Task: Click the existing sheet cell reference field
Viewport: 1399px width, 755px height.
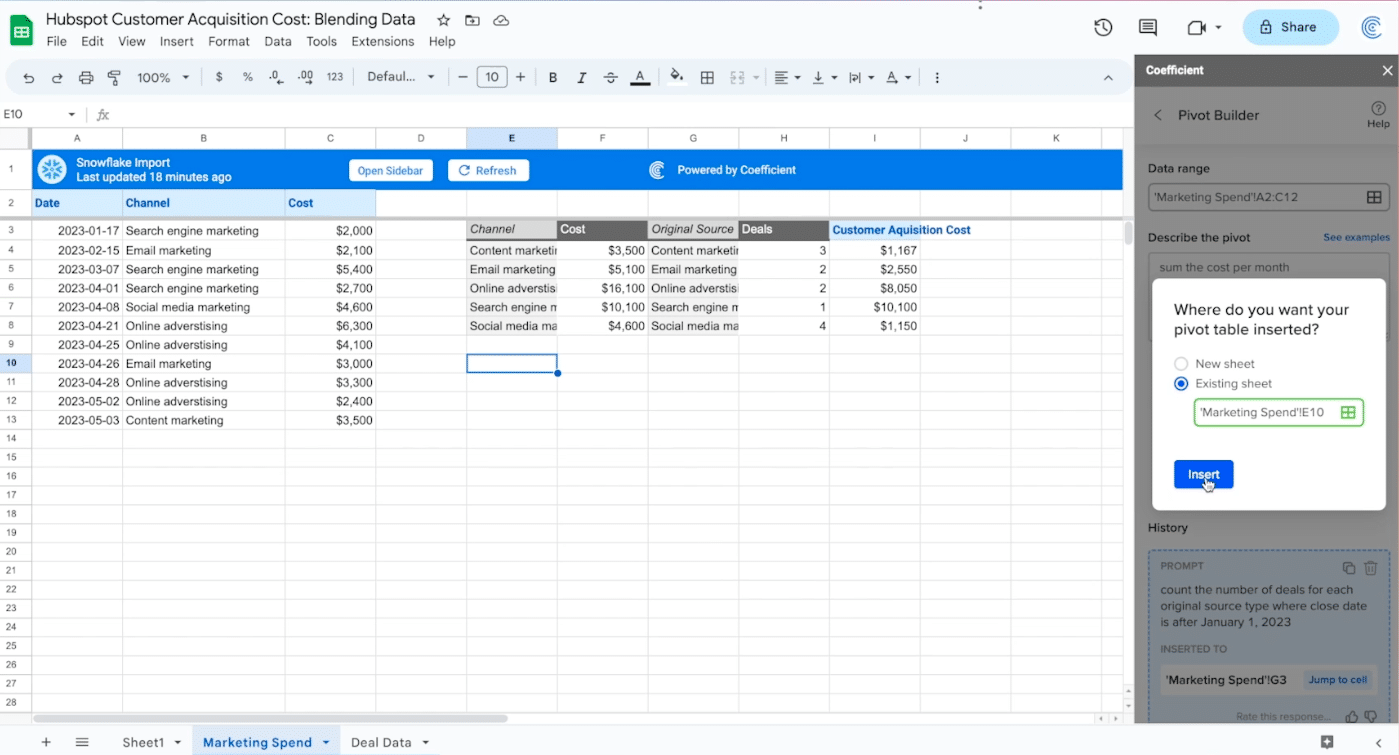Action: click(1278, 413)
